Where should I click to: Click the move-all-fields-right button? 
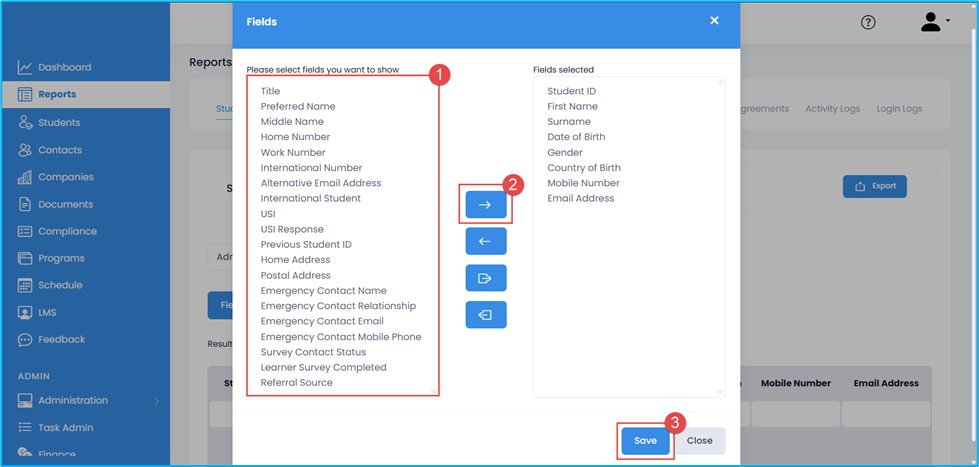(485, 278)
